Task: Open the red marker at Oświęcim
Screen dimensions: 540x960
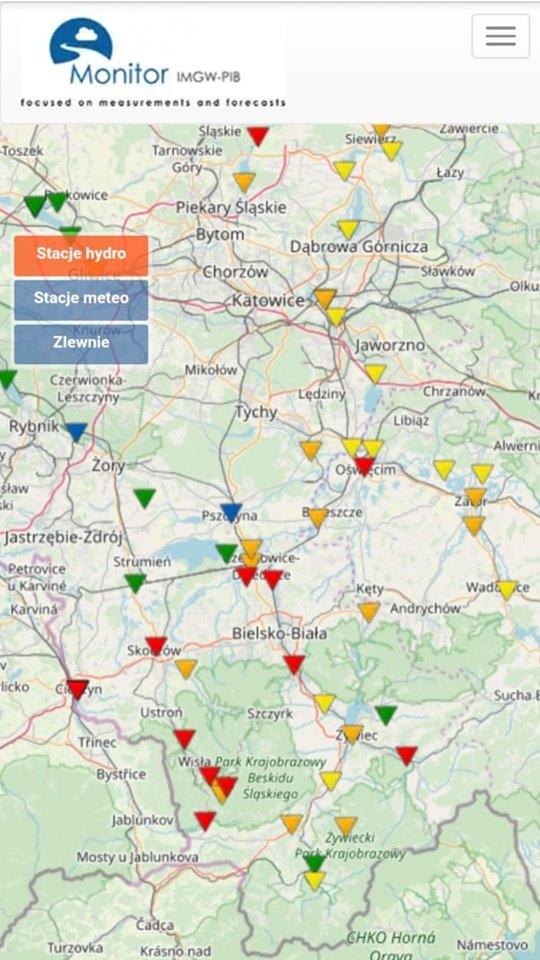Action: [364, 466]
